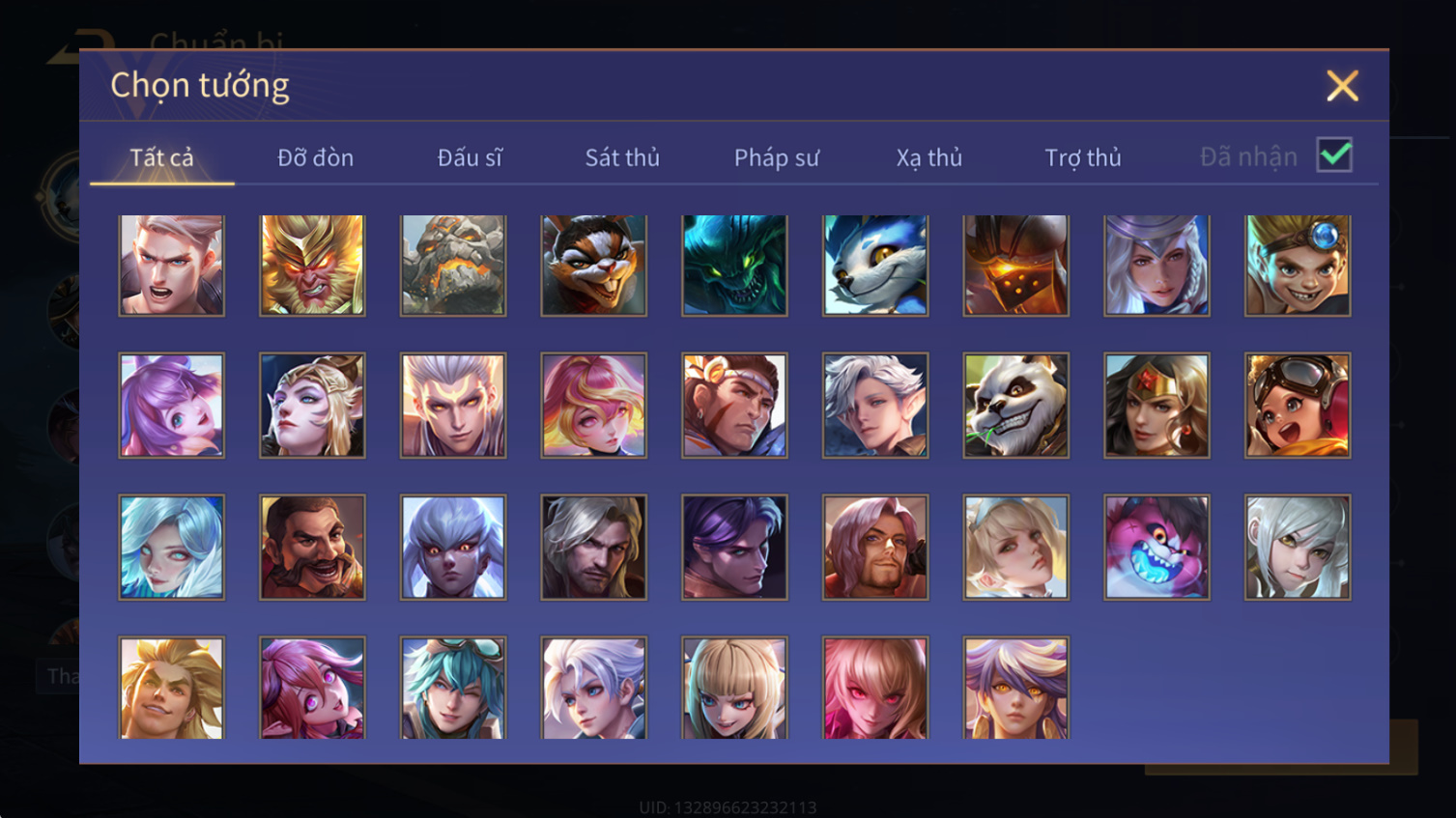Open the Đấu sĩ tab
Viewport: 1456px width, 818px height.
click(x=470, y=157)
